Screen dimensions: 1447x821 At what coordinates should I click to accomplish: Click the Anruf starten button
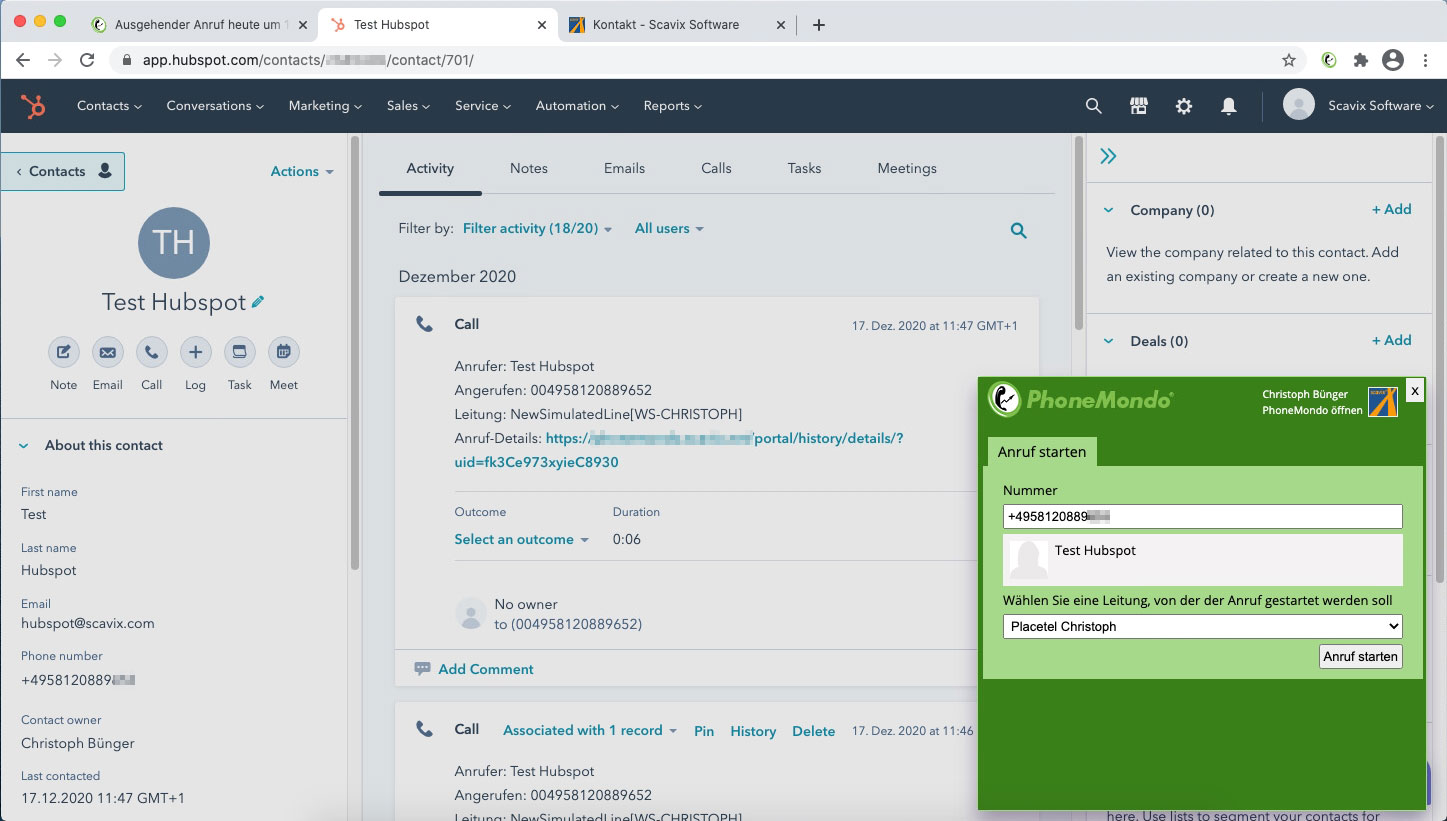pyautogui.click(x=1361, y=656)
